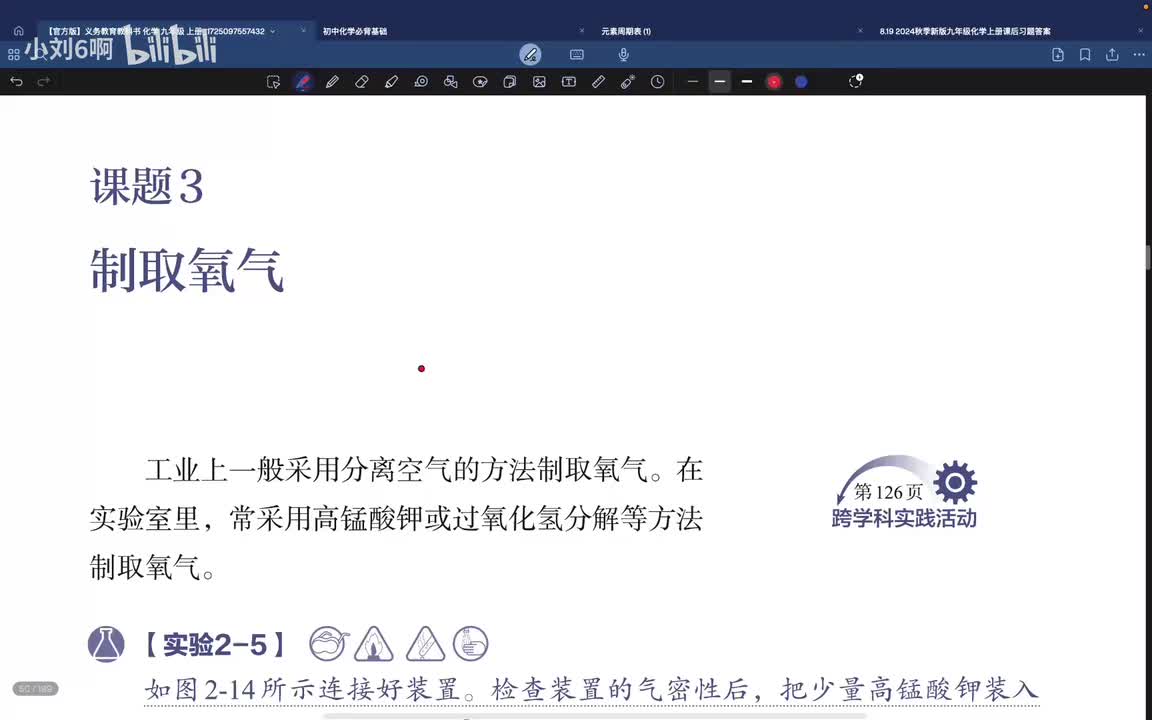Select the active fountain pen tool
Viewport: 1152px width, 720px height.
point(303,82)
